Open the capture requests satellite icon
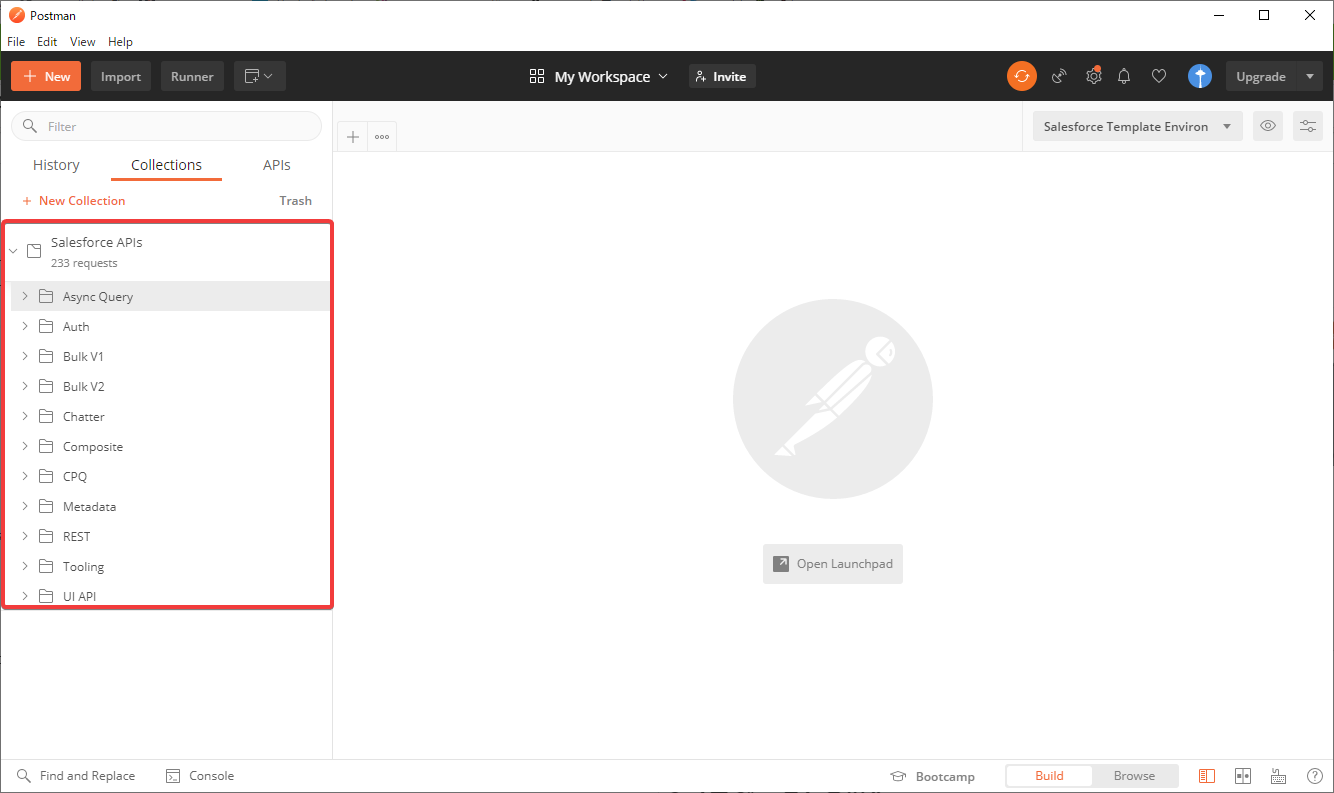 tap(1059, 76)
